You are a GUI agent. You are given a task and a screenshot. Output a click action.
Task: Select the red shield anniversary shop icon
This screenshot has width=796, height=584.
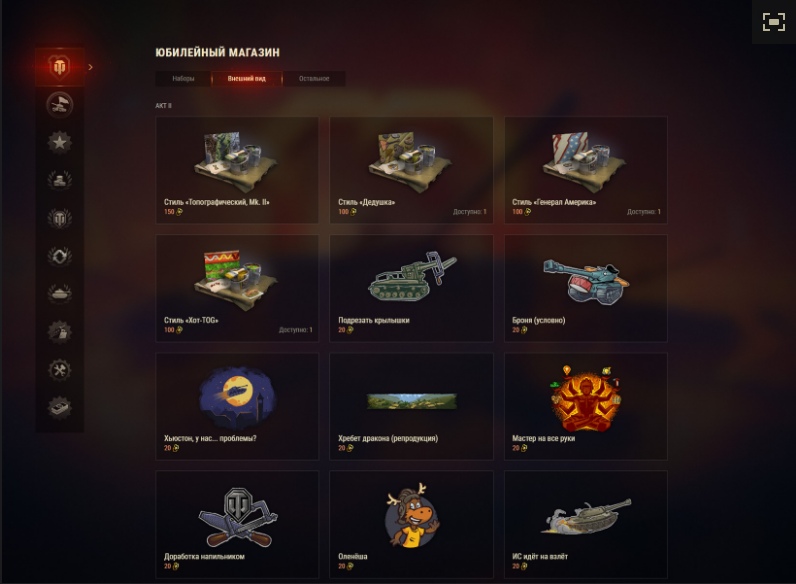pyautogui.click(x=59, y=67)
